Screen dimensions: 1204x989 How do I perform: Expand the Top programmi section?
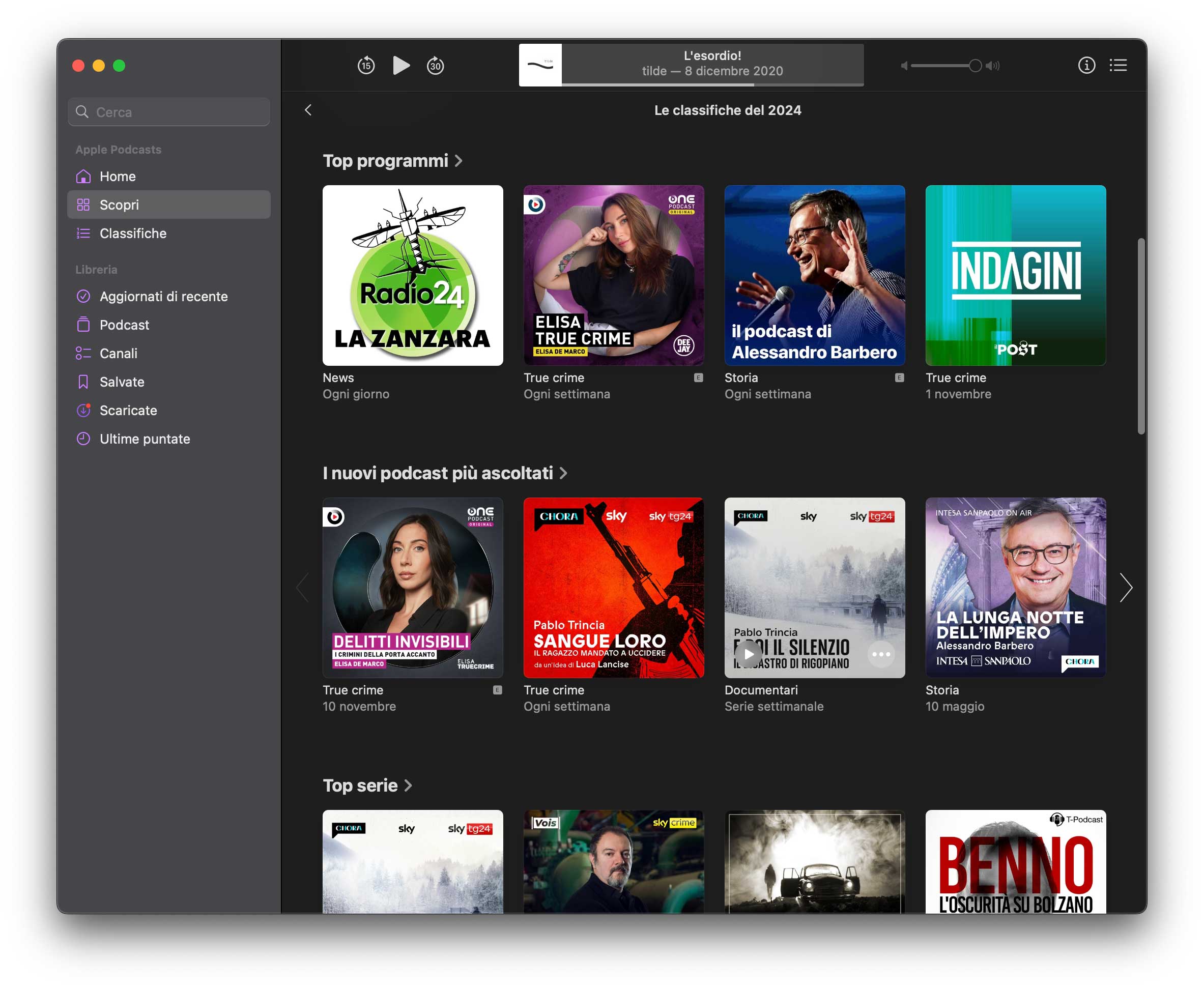point(392,161)
